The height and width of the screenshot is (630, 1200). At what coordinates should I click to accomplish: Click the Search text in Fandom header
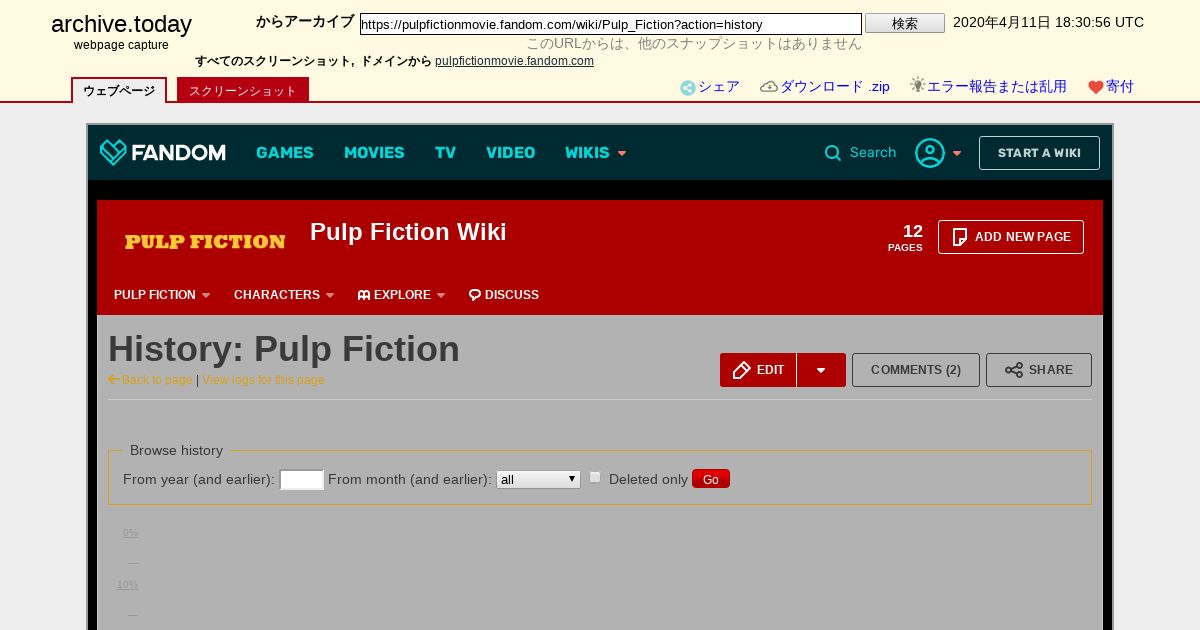click(873, 153)
